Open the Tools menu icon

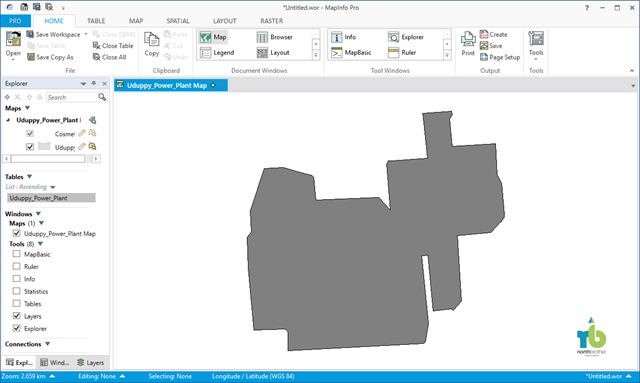click(x=536, y=39)
